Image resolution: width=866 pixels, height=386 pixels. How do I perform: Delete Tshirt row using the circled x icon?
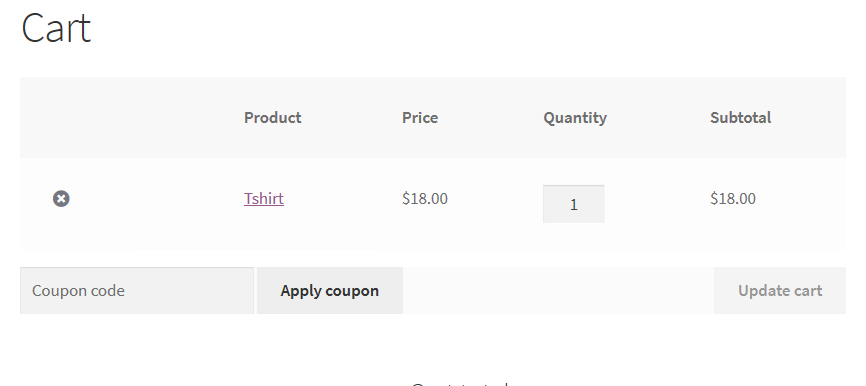[61, 199]
